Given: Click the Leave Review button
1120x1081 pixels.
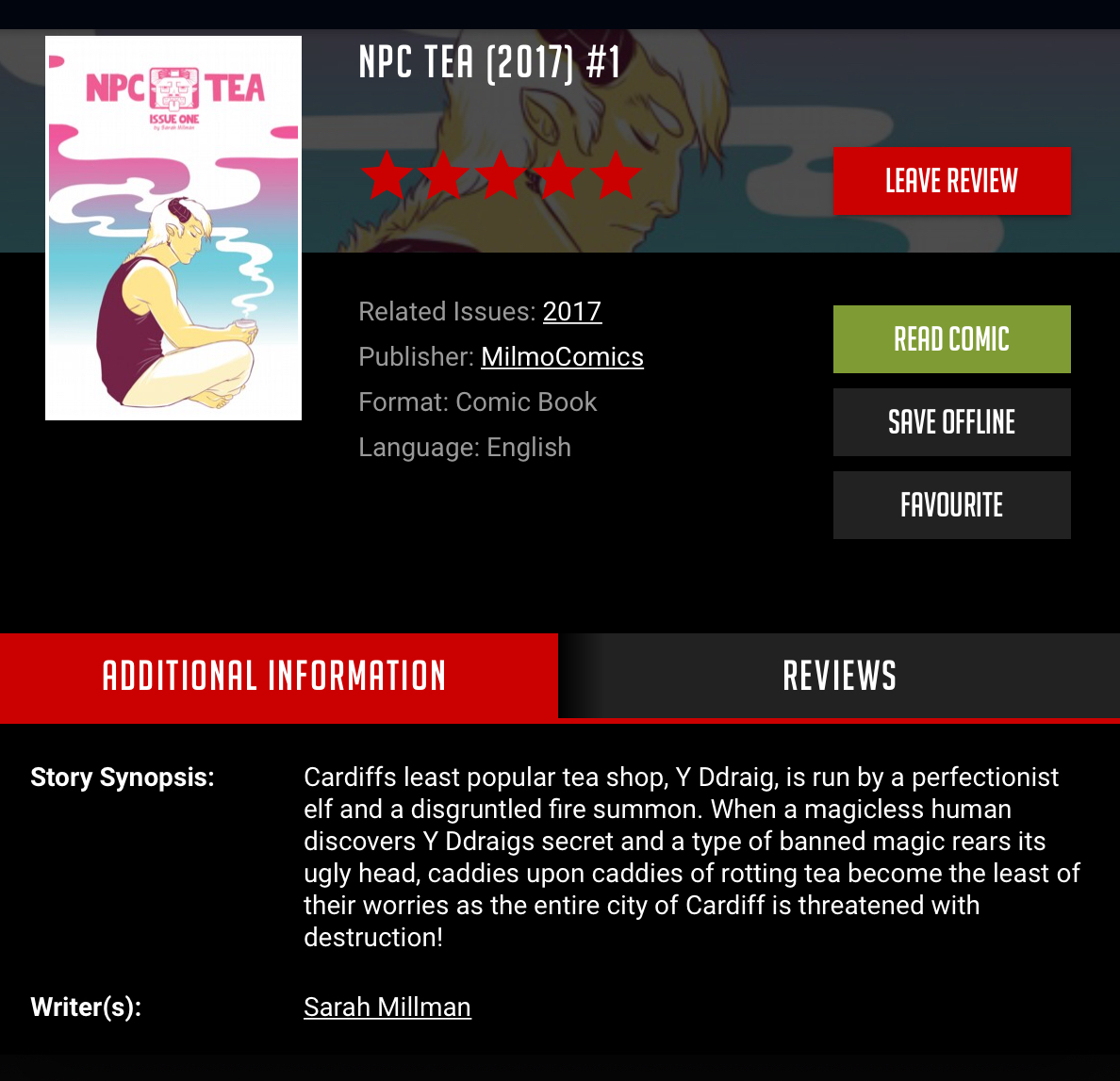Looking at the screenshot, I should pyautogui.click(x=951, y=181).
